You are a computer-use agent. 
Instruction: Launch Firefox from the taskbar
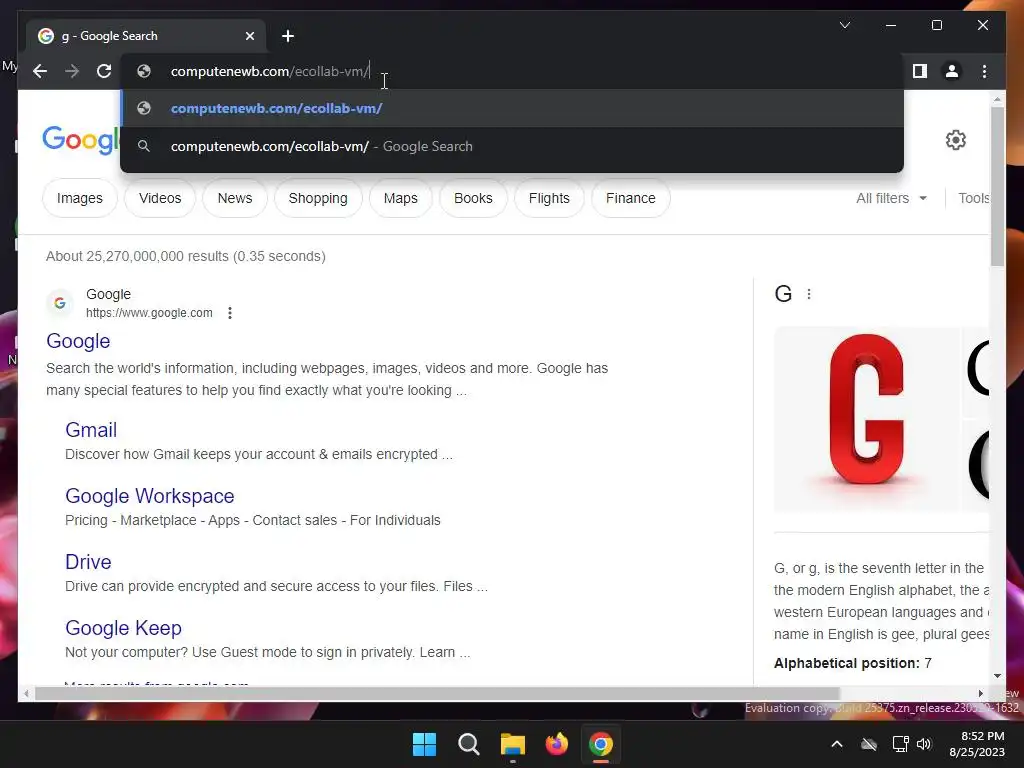click(556, 744)
